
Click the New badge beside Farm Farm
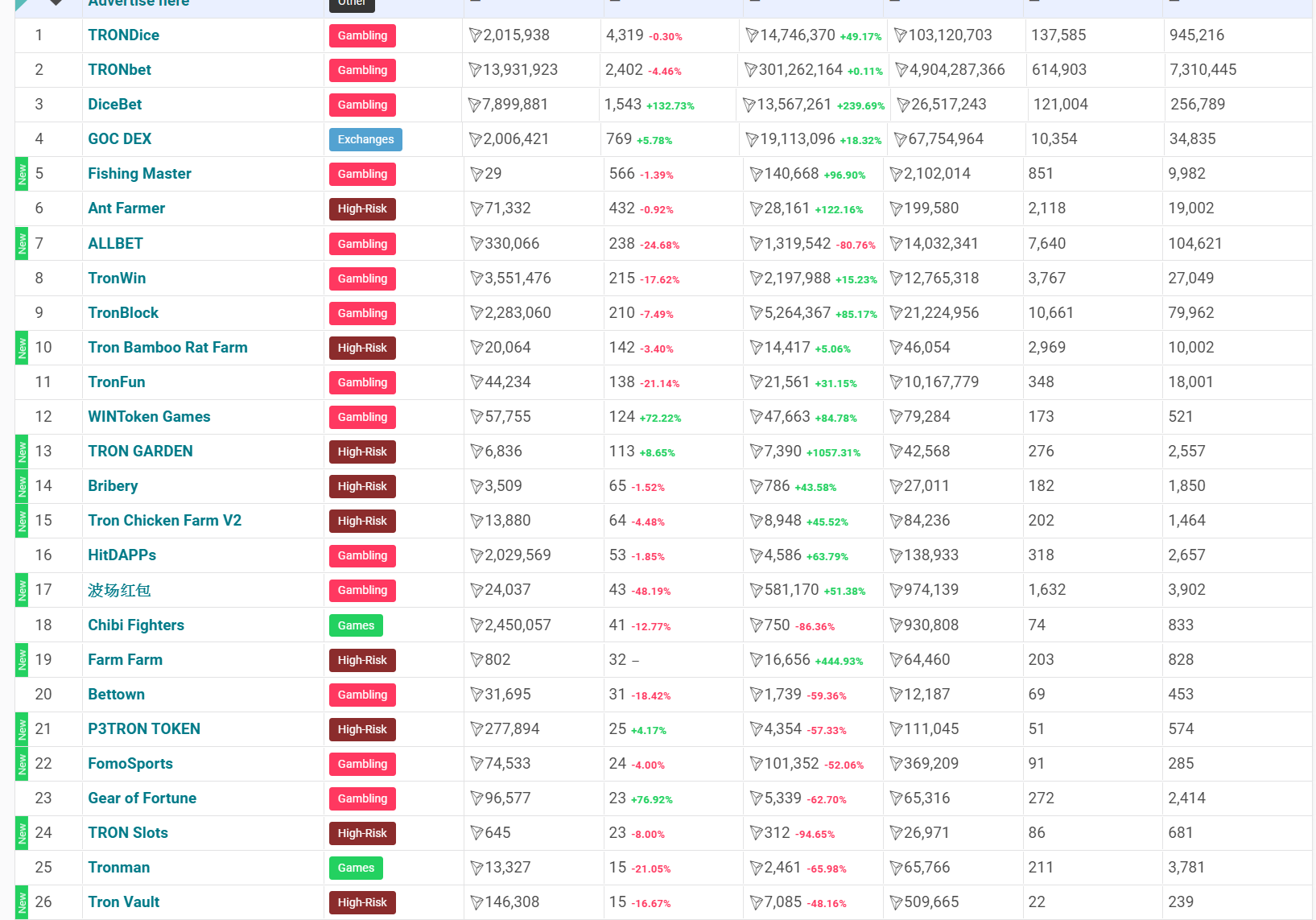coord(22,660)
